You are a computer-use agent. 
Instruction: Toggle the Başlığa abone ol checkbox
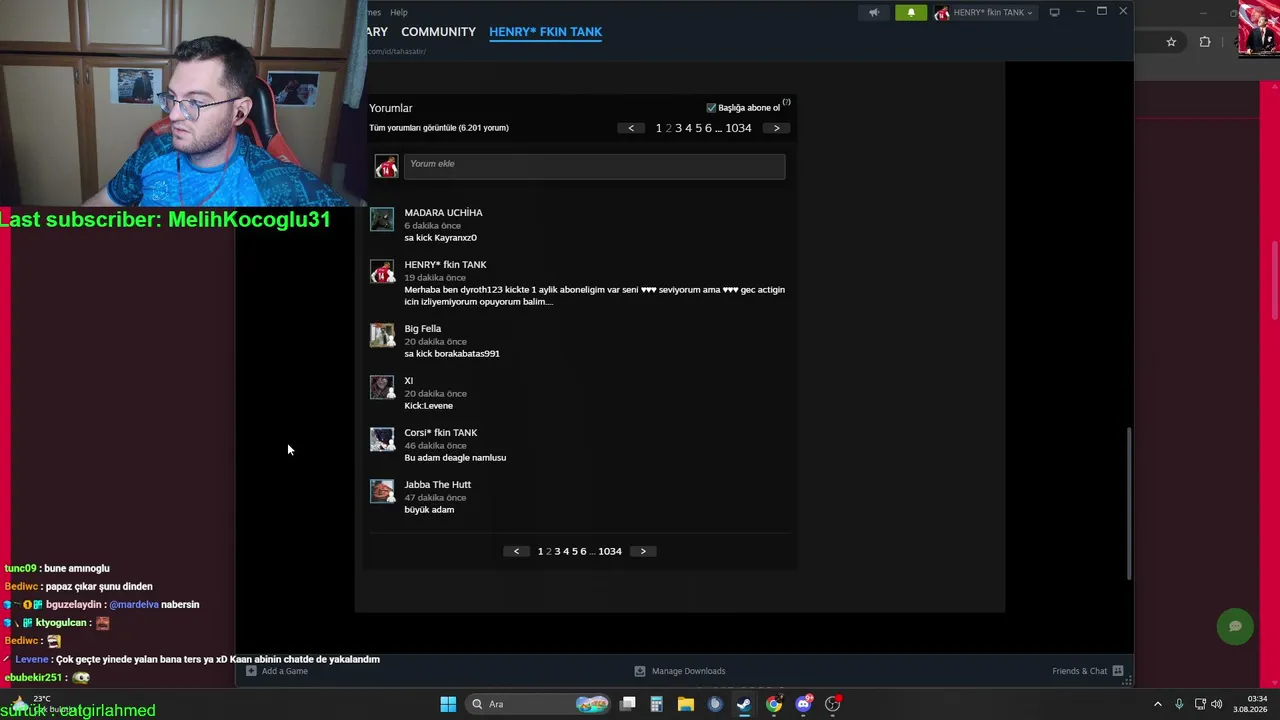pyautogui.click(x=711, y=108)
